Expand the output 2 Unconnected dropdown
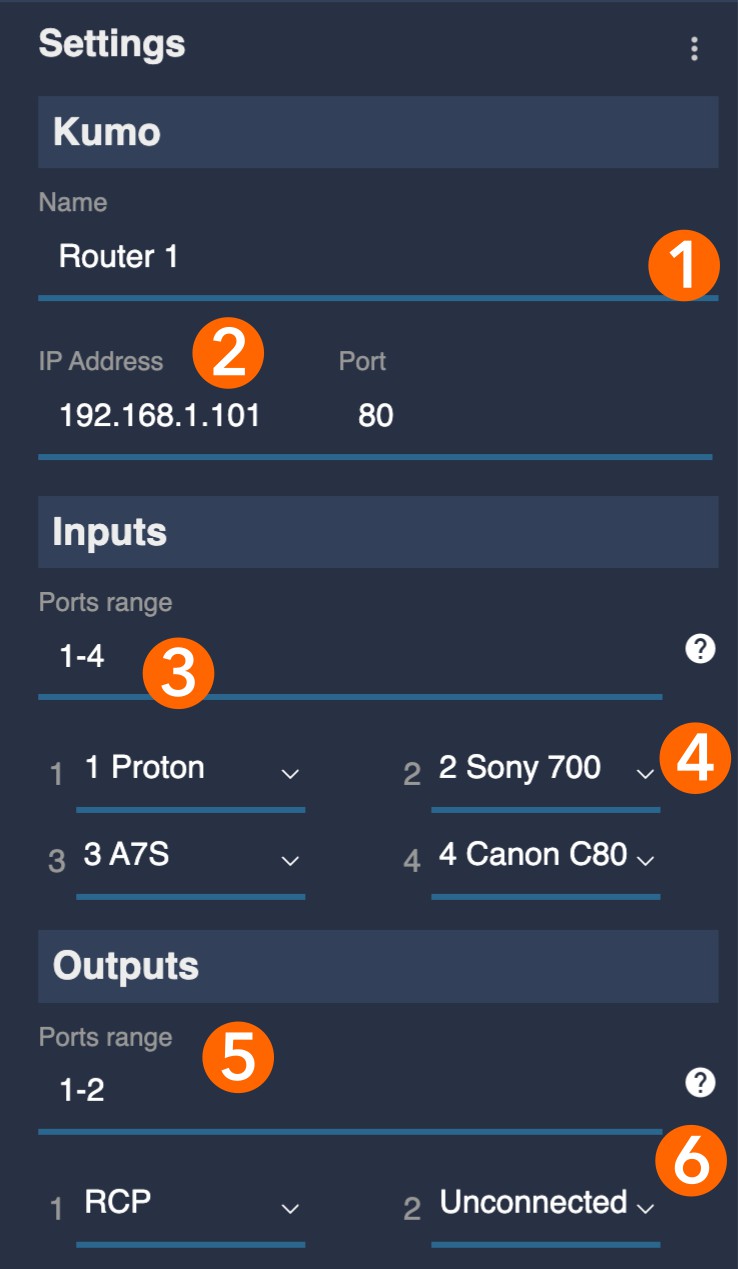 coord(545,1204)
